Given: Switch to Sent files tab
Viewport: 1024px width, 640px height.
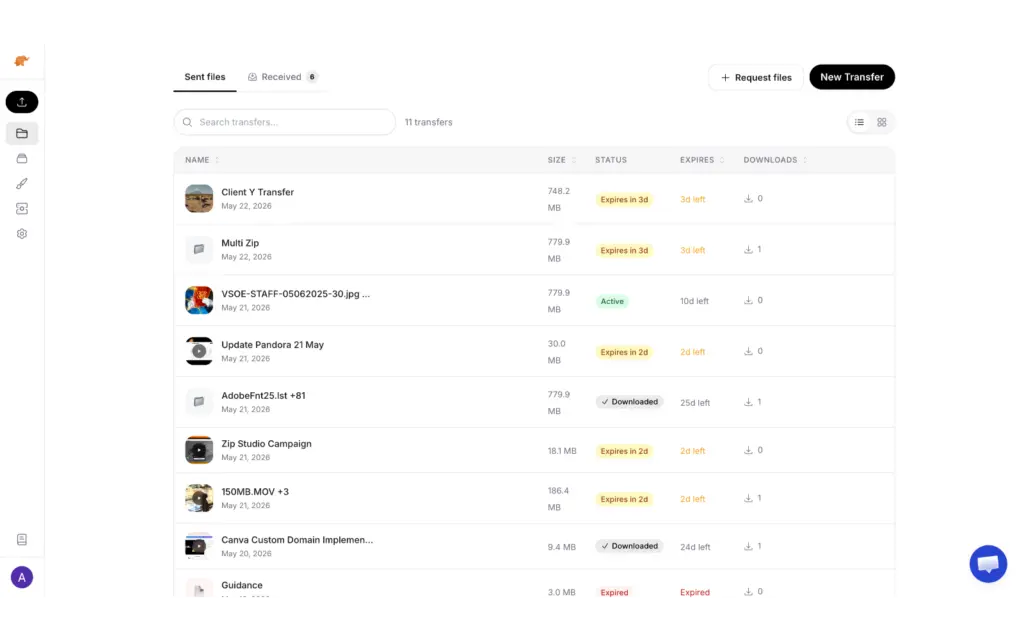Looking at the screenshot, I should pos(204,77).
